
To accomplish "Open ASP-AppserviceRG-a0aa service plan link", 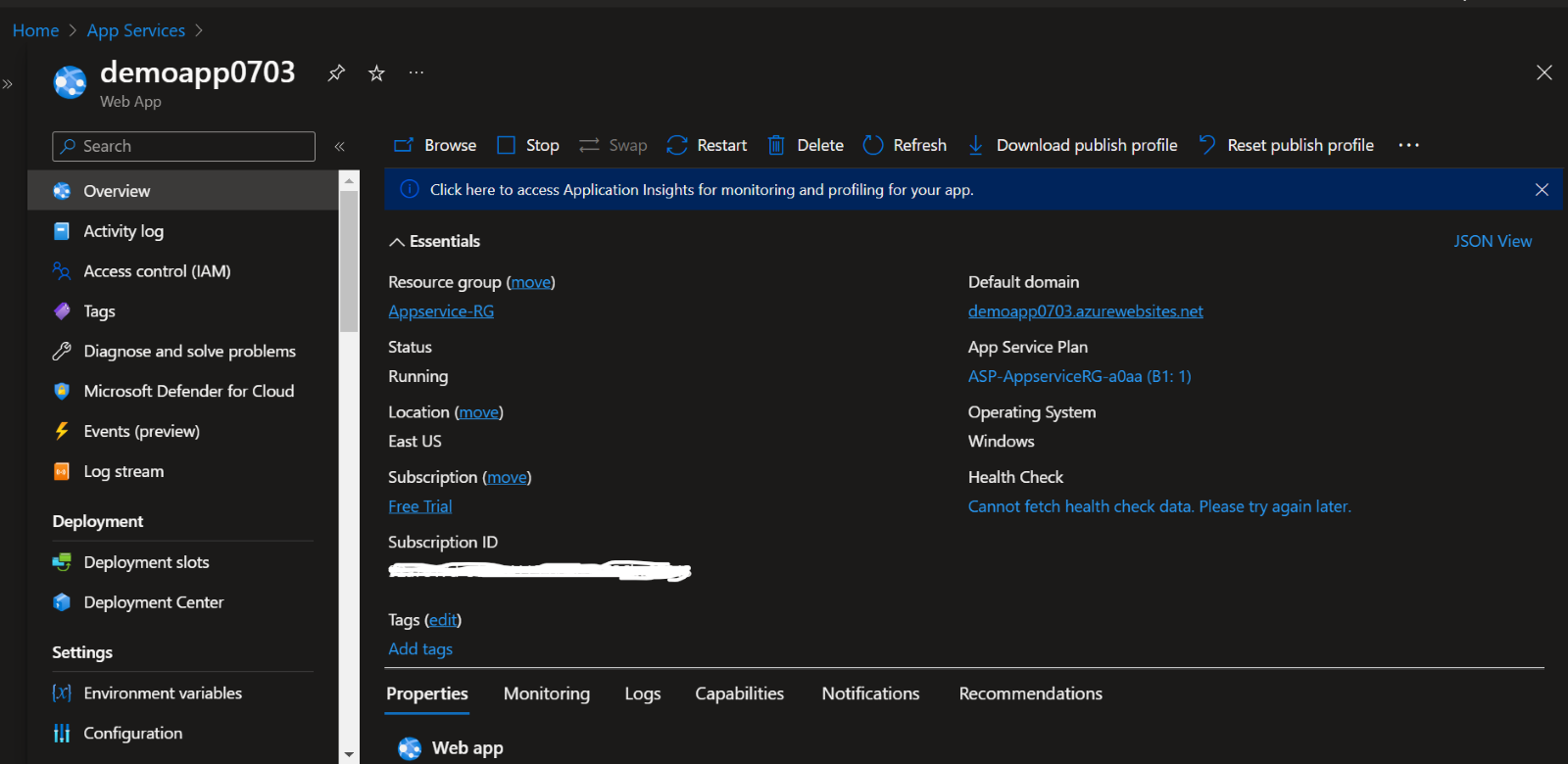I will [x=1079, y=376].
